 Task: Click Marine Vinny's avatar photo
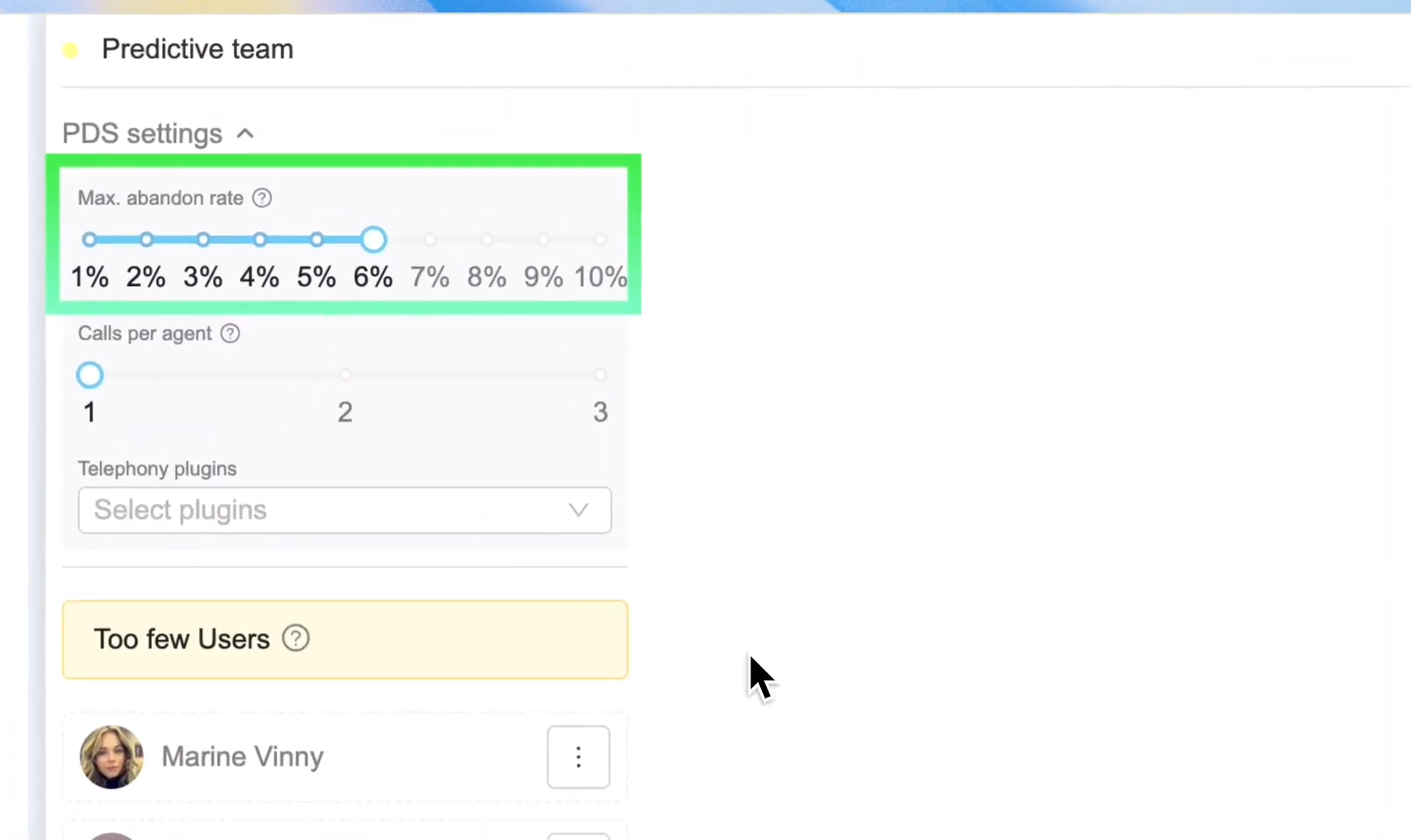click(112, 757)
